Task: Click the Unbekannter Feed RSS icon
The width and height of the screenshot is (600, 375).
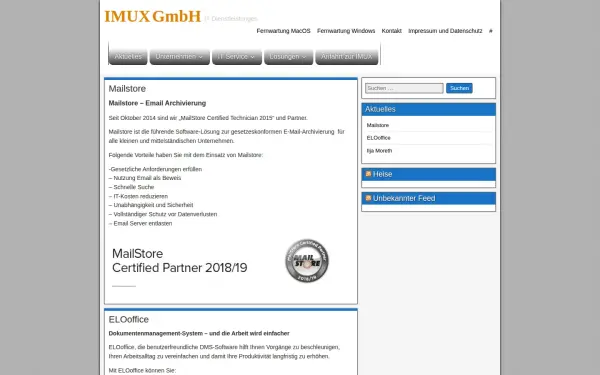Action: pos(368,198)
